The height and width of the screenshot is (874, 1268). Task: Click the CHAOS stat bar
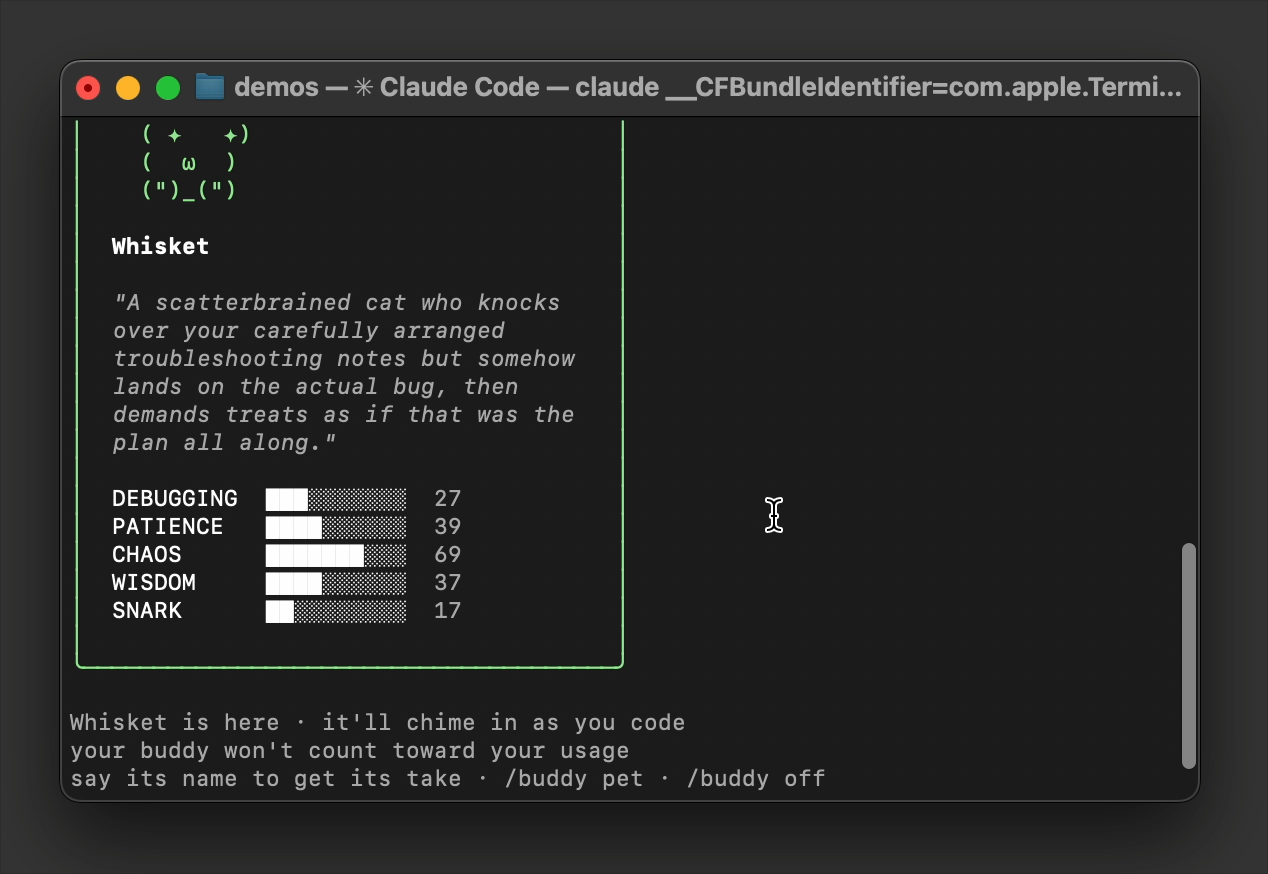click(335, 555)
